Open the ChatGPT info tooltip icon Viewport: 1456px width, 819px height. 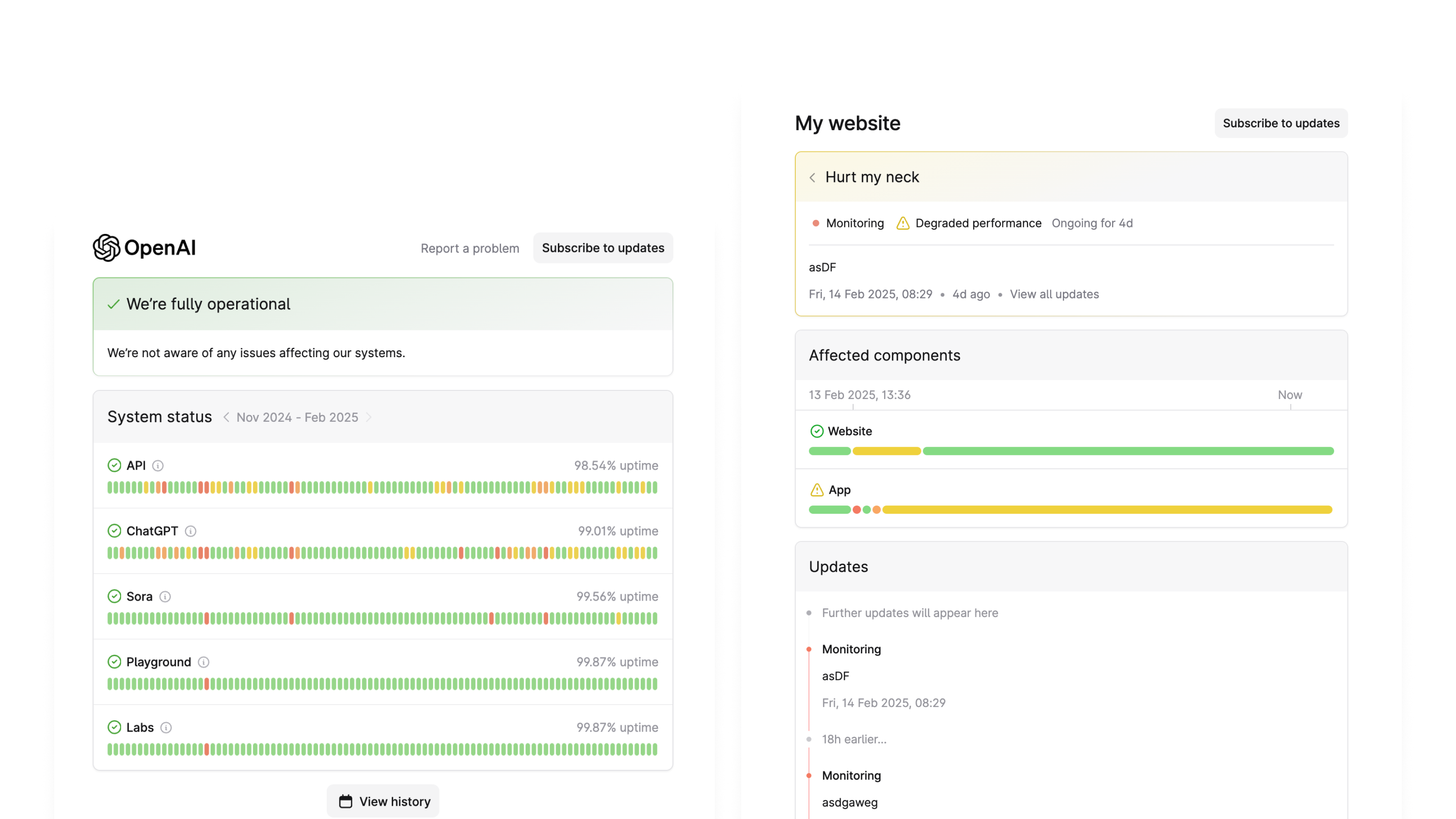[x=191, y=531]
